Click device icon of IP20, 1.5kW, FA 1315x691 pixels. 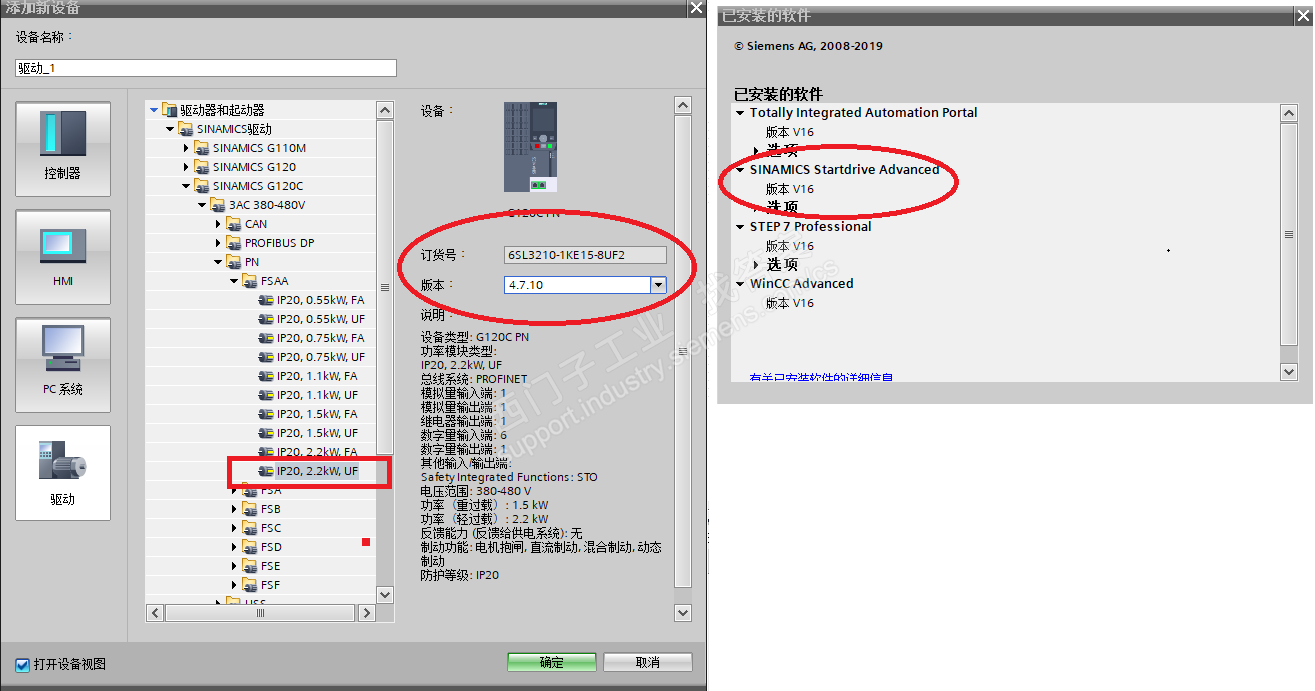266,414
